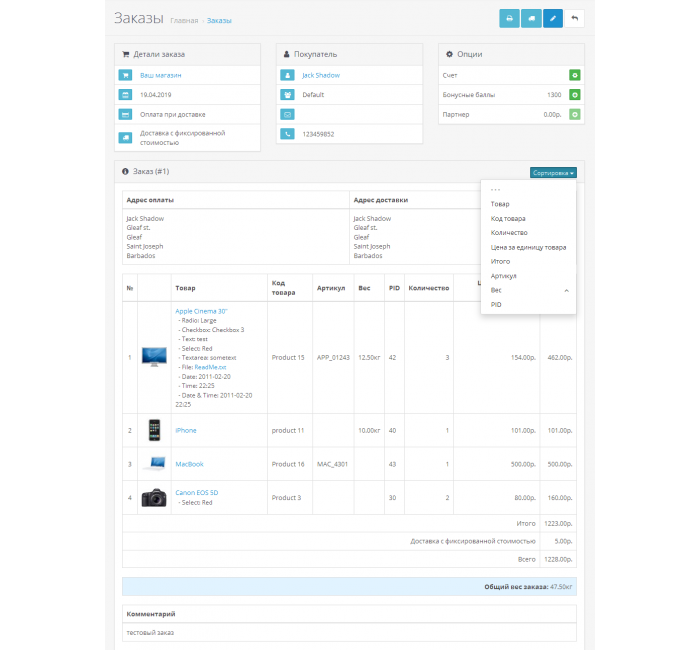Open the ReadMe.txt file link
This screenshot has width=700, height=650.
click(210, 367)
